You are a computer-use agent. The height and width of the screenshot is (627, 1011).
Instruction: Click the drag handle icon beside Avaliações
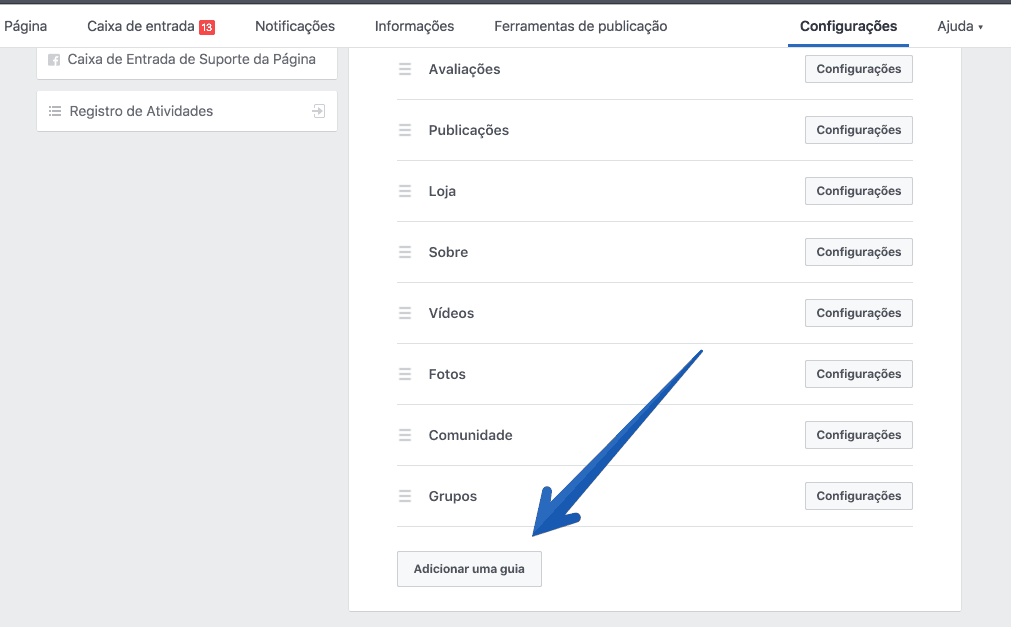405,69
